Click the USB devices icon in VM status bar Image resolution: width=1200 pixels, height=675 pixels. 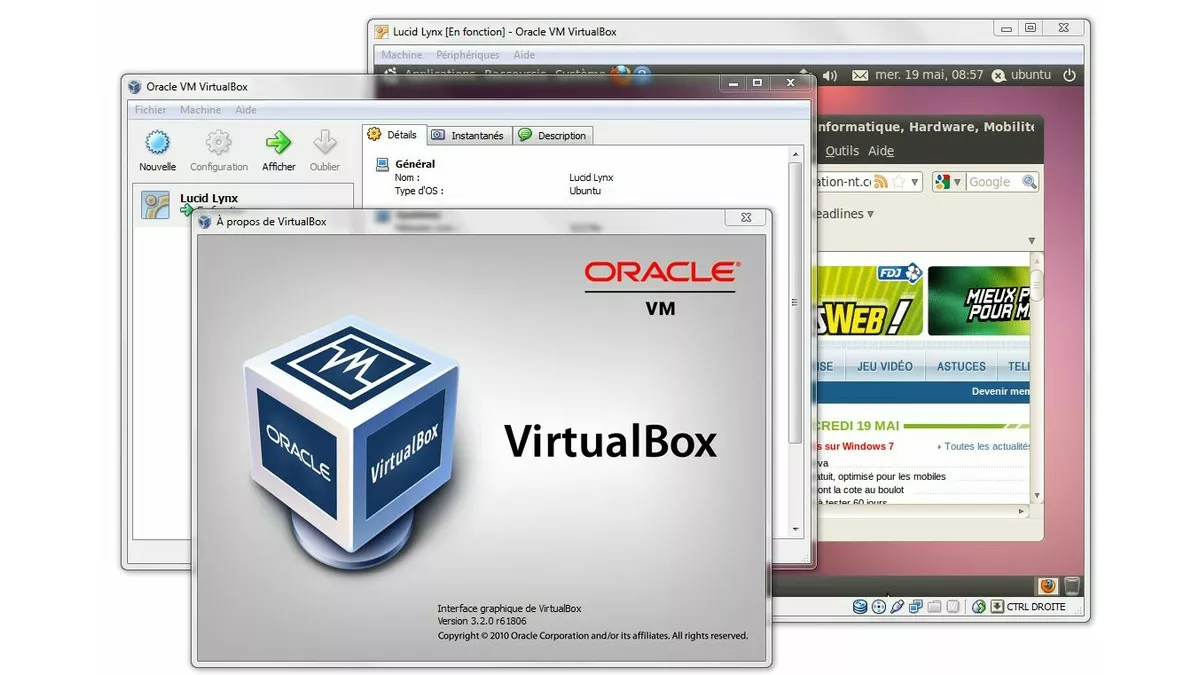click(897, 606)
